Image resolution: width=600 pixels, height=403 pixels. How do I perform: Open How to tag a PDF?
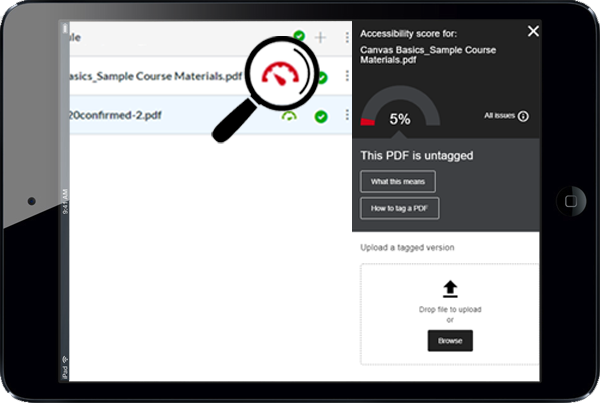tap(399, 208)
